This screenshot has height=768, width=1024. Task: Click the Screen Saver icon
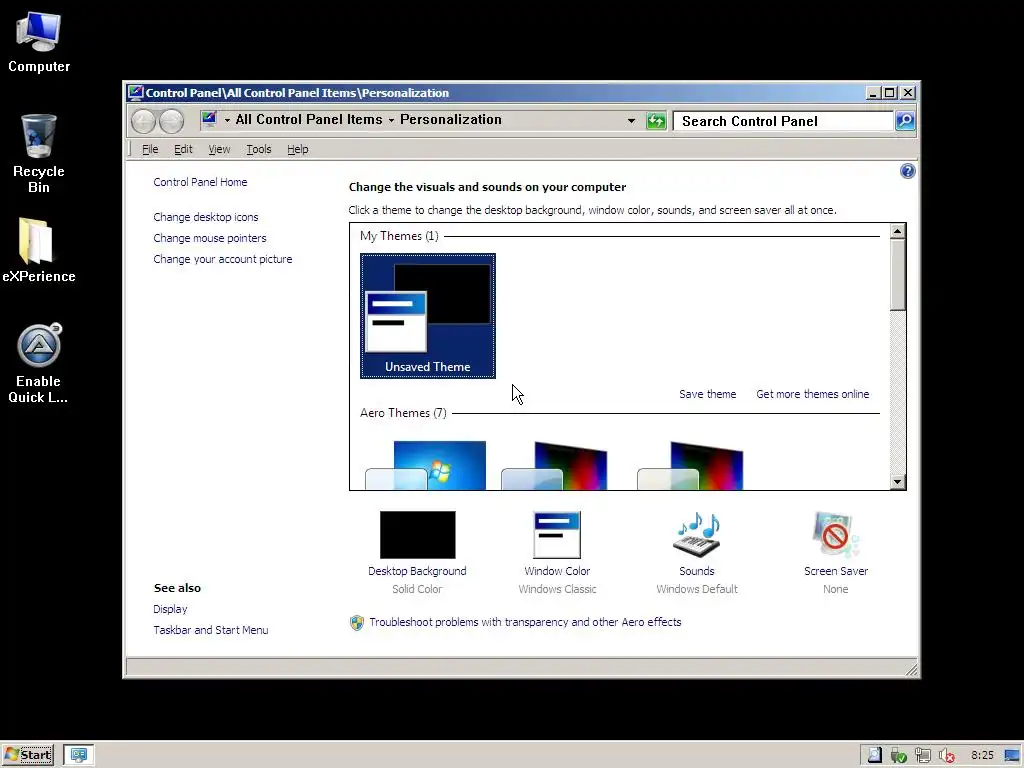835,535
